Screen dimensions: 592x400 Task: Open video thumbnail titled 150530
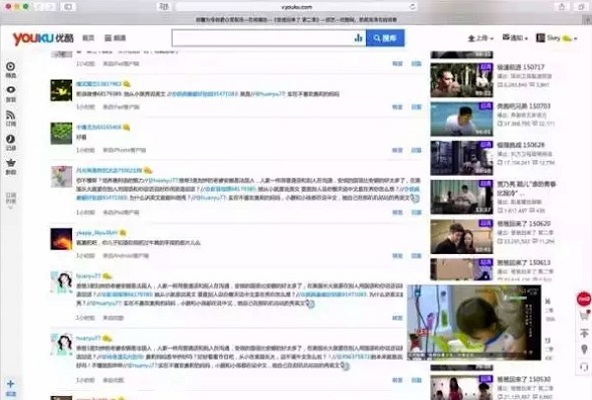(x=462, y=387)
